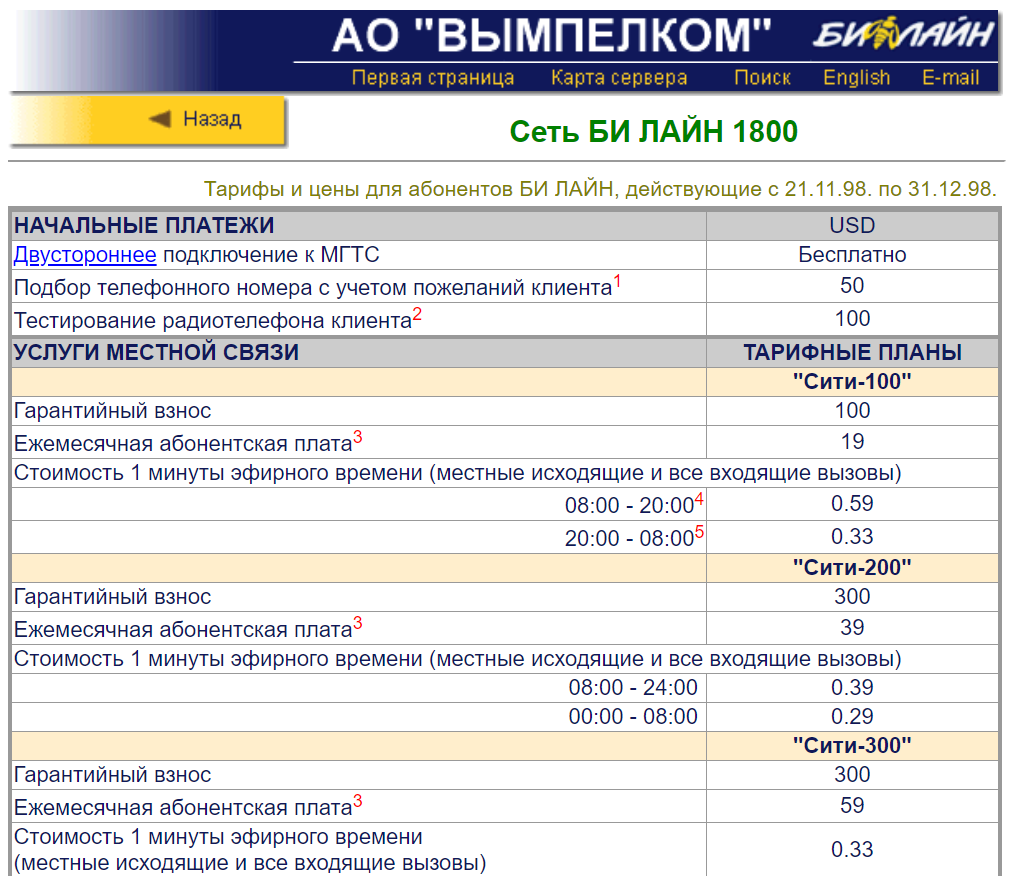Open Карта сервера navigation link
Viewport: 1014px width, 876px height.
[619, 78]
